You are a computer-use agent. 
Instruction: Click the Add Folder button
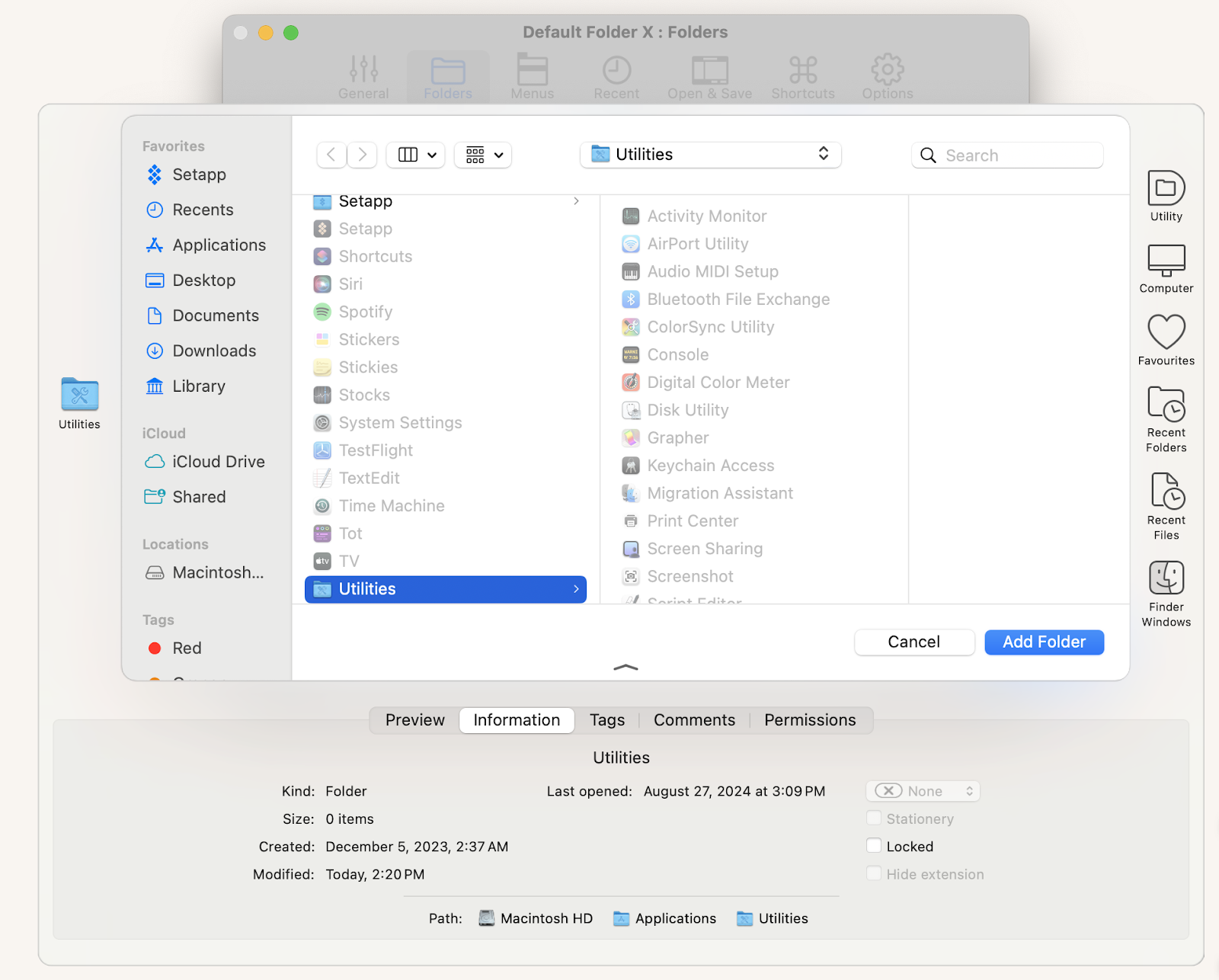pyautogui.click(x=1043, y=642)
